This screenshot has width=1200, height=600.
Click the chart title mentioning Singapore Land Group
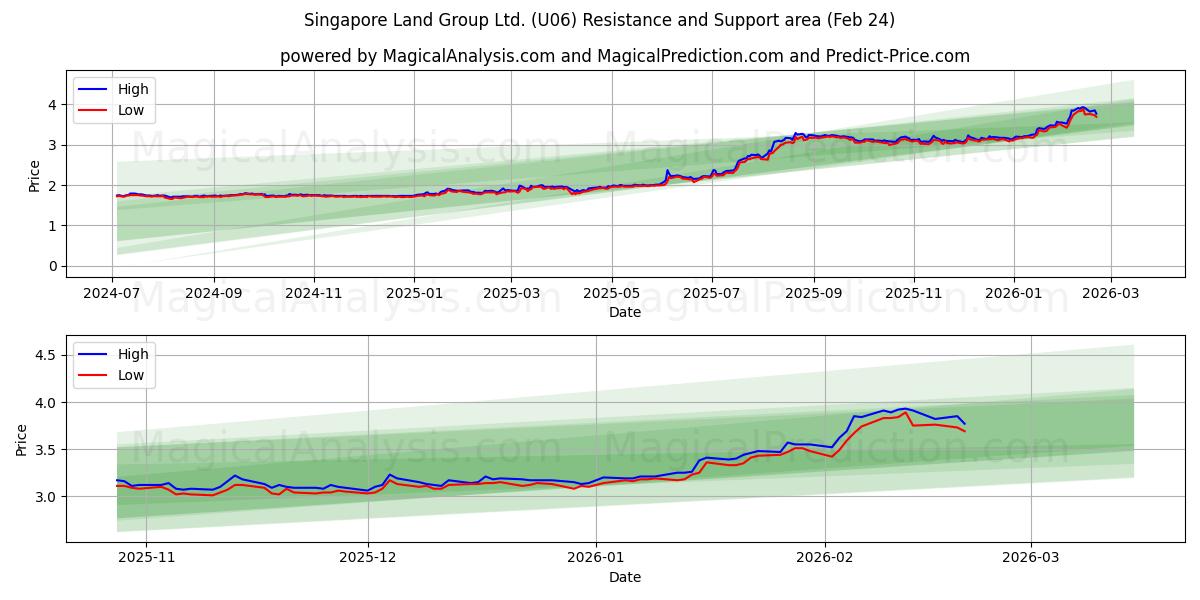pyautogui.click(x=599, y=20)
